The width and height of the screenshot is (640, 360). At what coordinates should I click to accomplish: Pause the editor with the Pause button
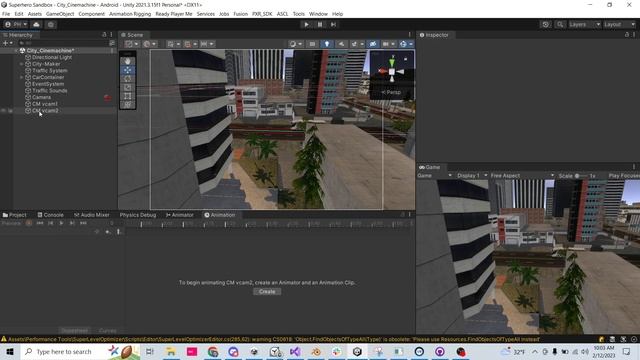pyautogui.click(x=320, y=24)
